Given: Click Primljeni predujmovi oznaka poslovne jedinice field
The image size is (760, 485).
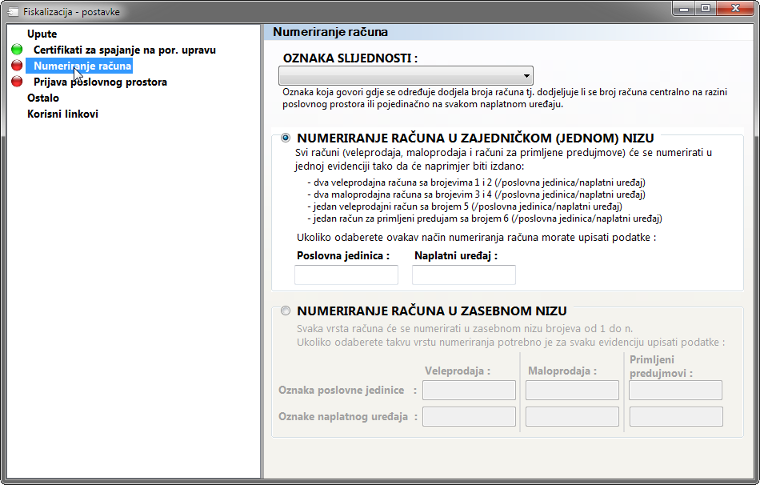Looking at the screenshot, I should pos(676,390).
